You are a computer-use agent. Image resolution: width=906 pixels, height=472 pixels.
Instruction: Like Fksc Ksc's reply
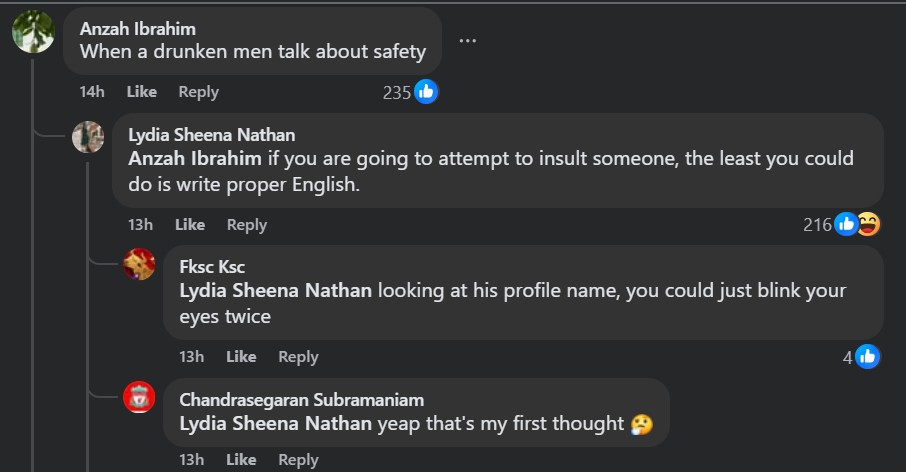[x=241, y=357]
